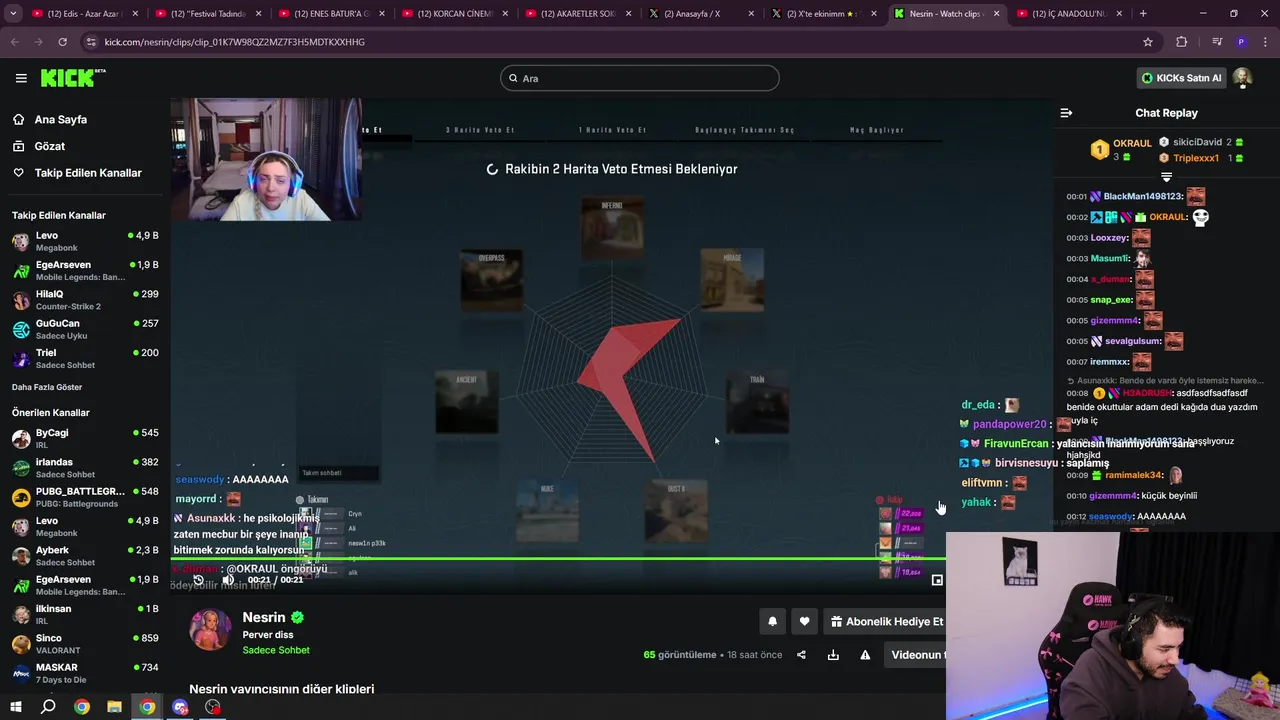The width and height of the screenshot is (1280, 720).
Task: Collapse the Chat Replay panel icon
Action: click(1066, 113)
